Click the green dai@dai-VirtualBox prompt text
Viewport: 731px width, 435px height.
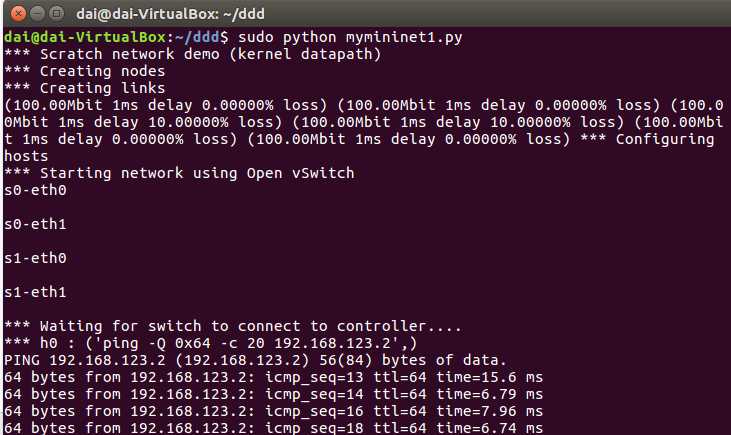click(x=85, y=37)
